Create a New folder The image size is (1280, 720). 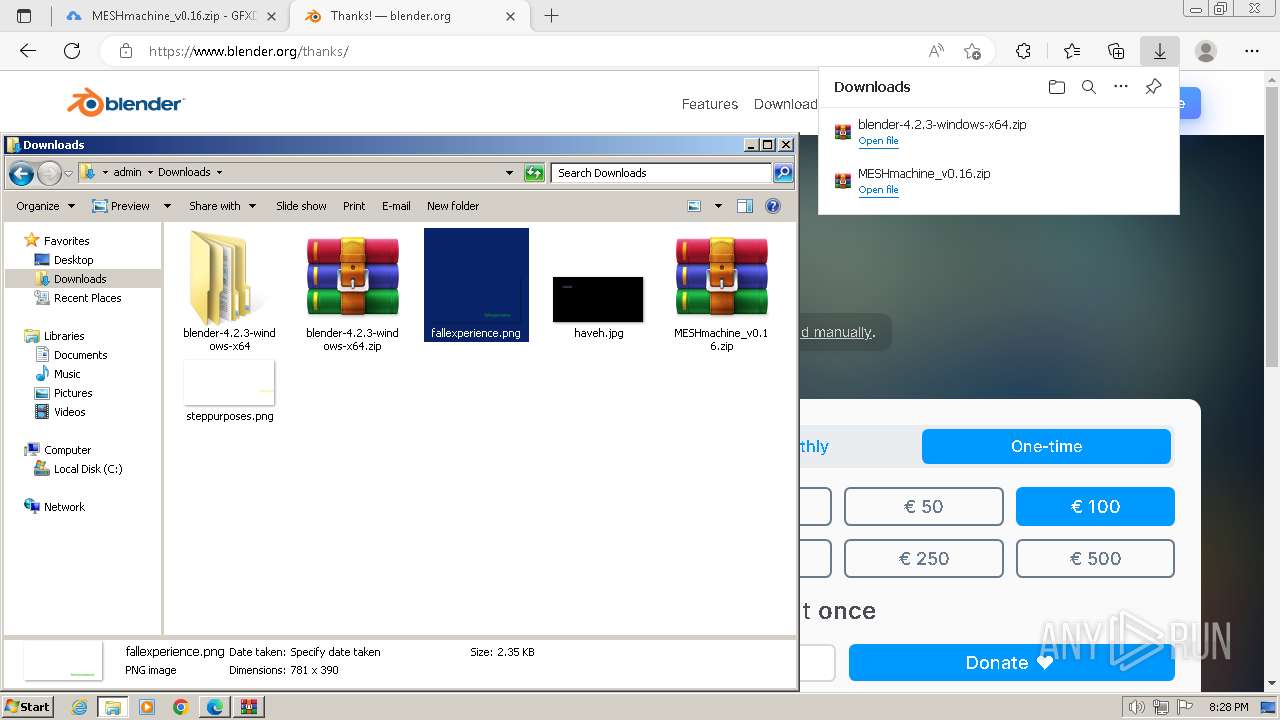(x=453, y=206)
